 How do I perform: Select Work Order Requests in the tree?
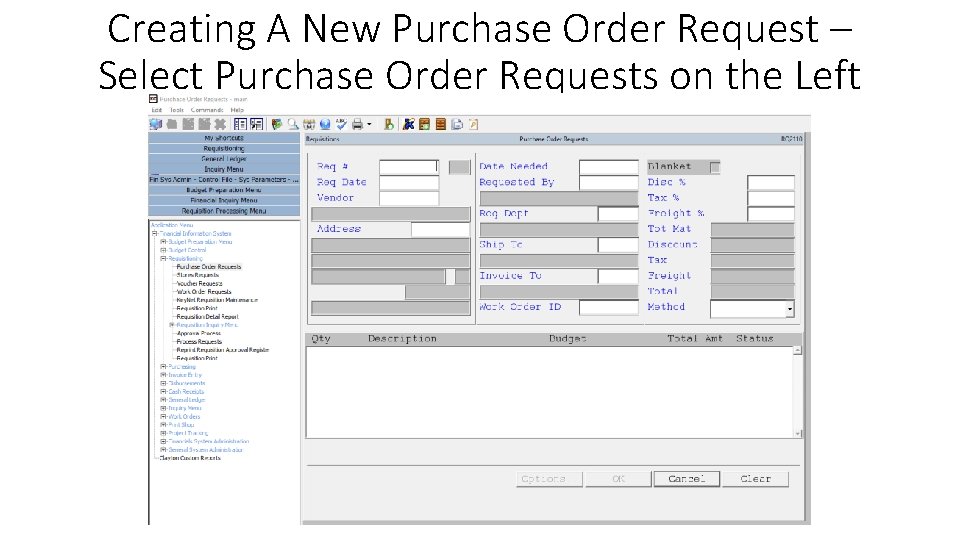point(204,292)
